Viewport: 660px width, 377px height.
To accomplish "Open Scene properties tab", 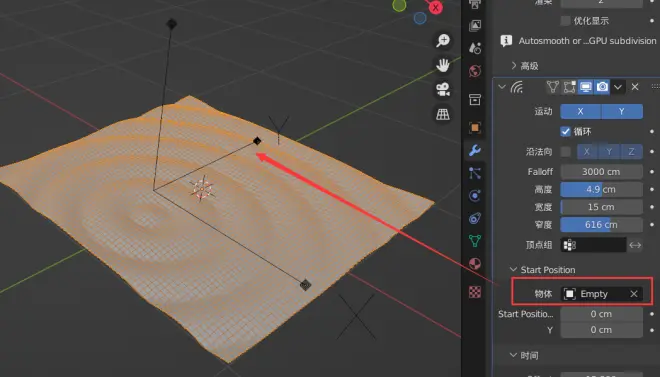I will [475, 48].
